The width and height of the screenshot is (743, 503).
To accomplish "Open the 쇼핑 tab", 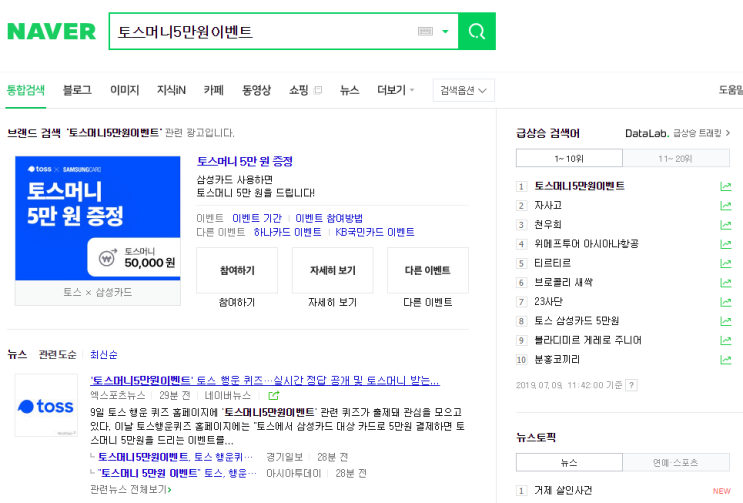I will click(299, 90).
